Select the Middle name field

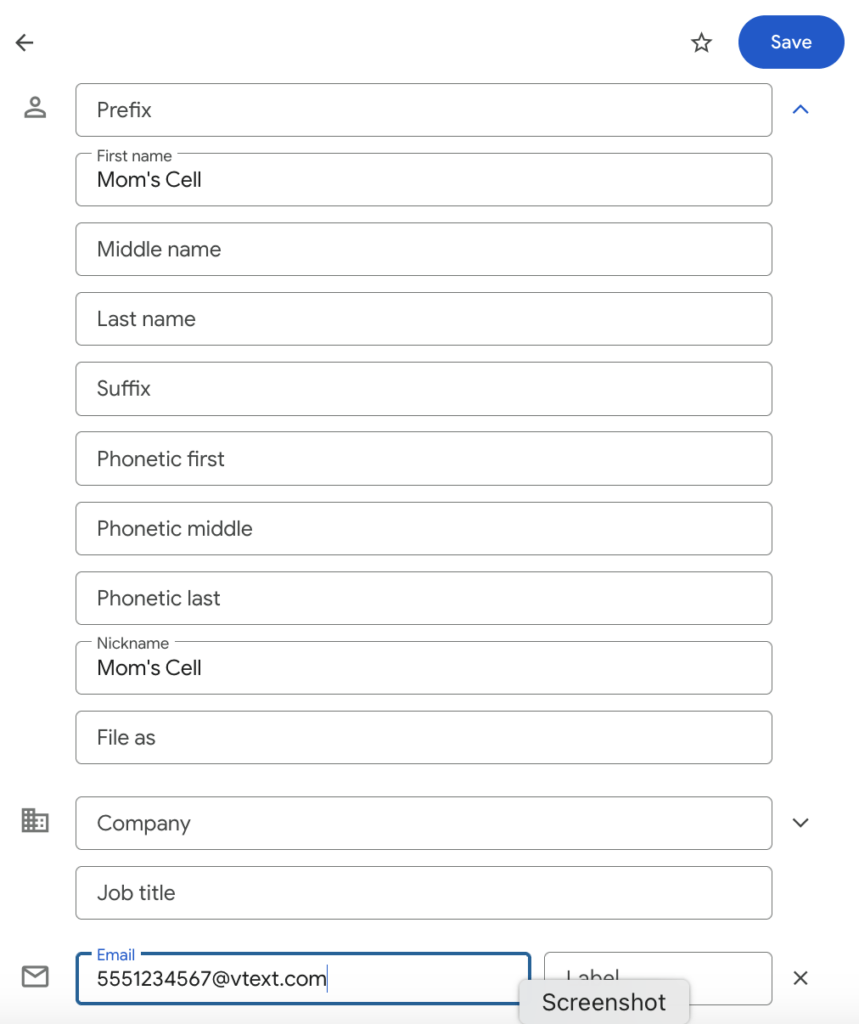tap(423, 249)
